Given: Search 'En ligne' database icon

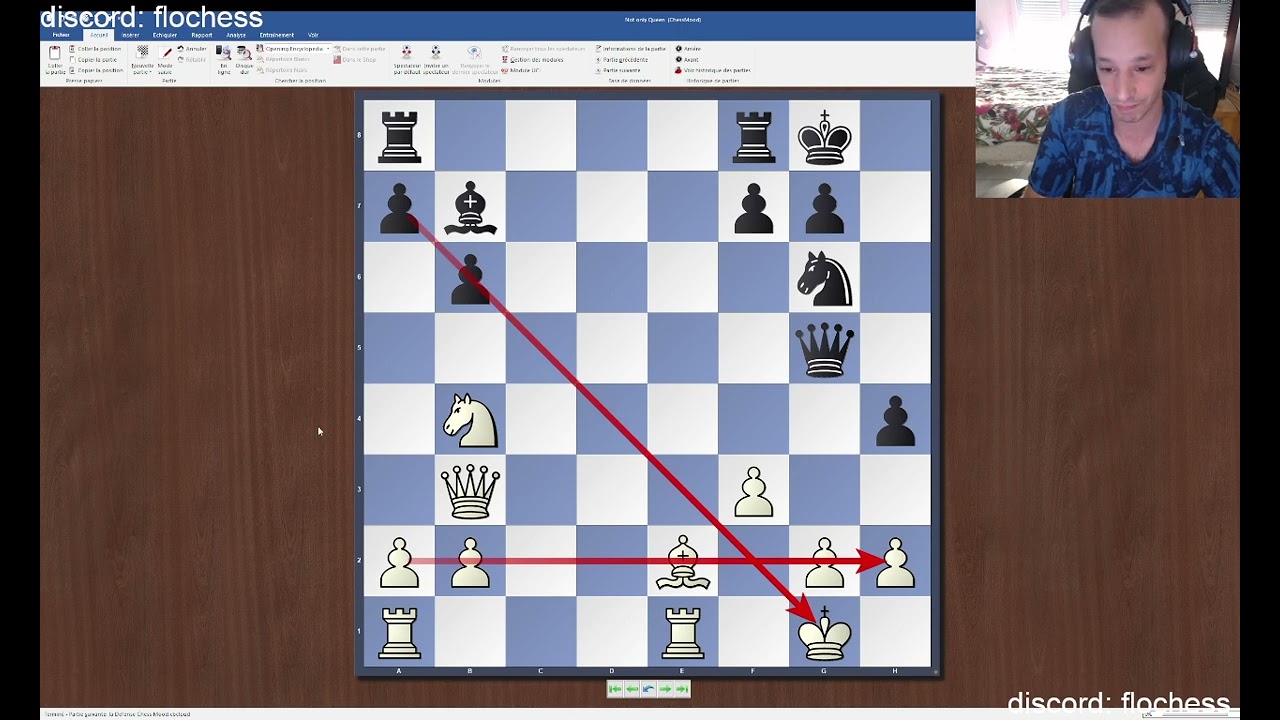Looking at the screenshot, I should 224,53.
